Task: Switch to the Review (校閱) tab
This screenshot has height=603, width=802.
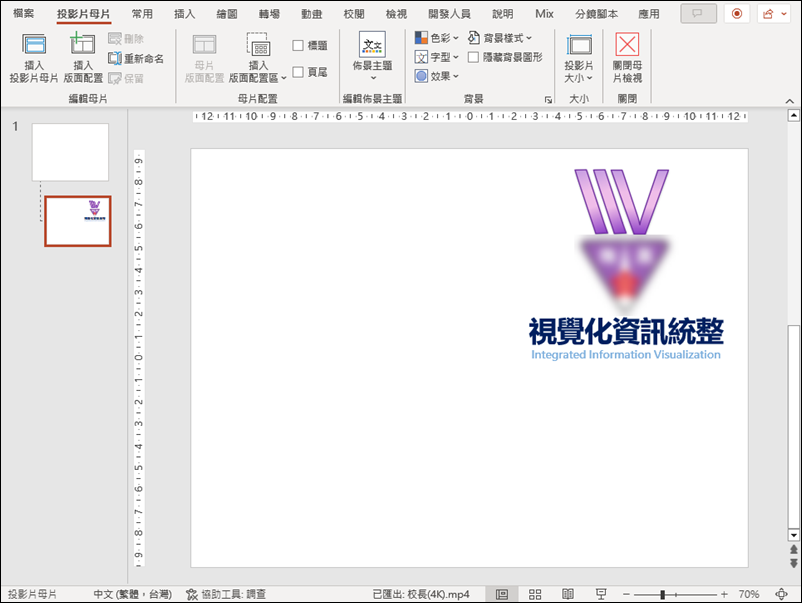Action: (x=354, y=14)
